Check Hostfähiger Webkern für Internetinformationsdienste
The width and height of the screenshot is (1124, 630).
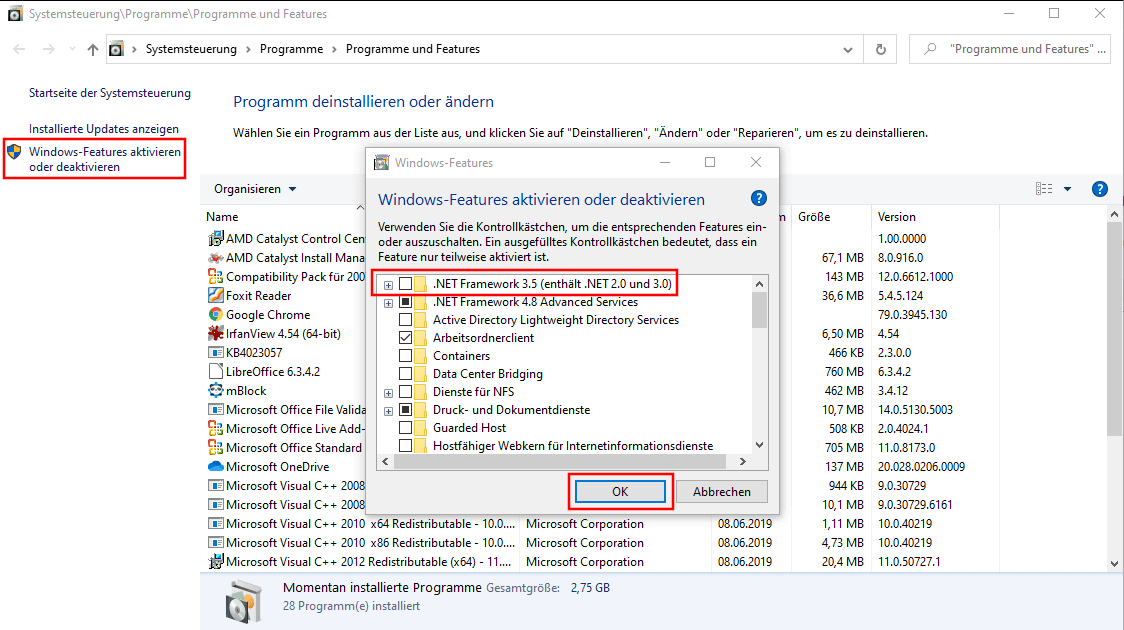click(406, 446)
